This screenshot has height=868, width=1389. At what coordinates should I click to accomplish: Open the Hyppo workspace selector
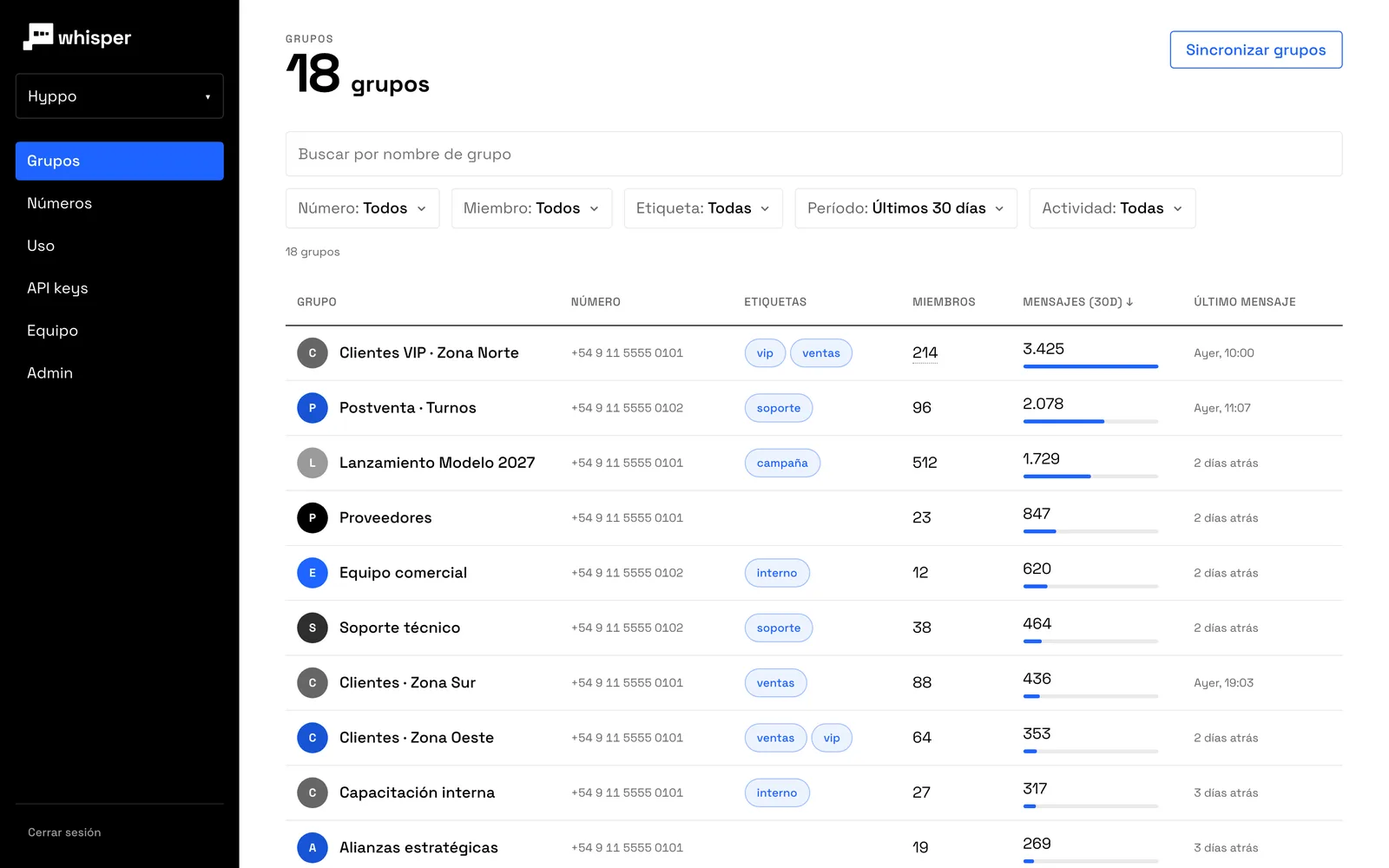(120, 95)
